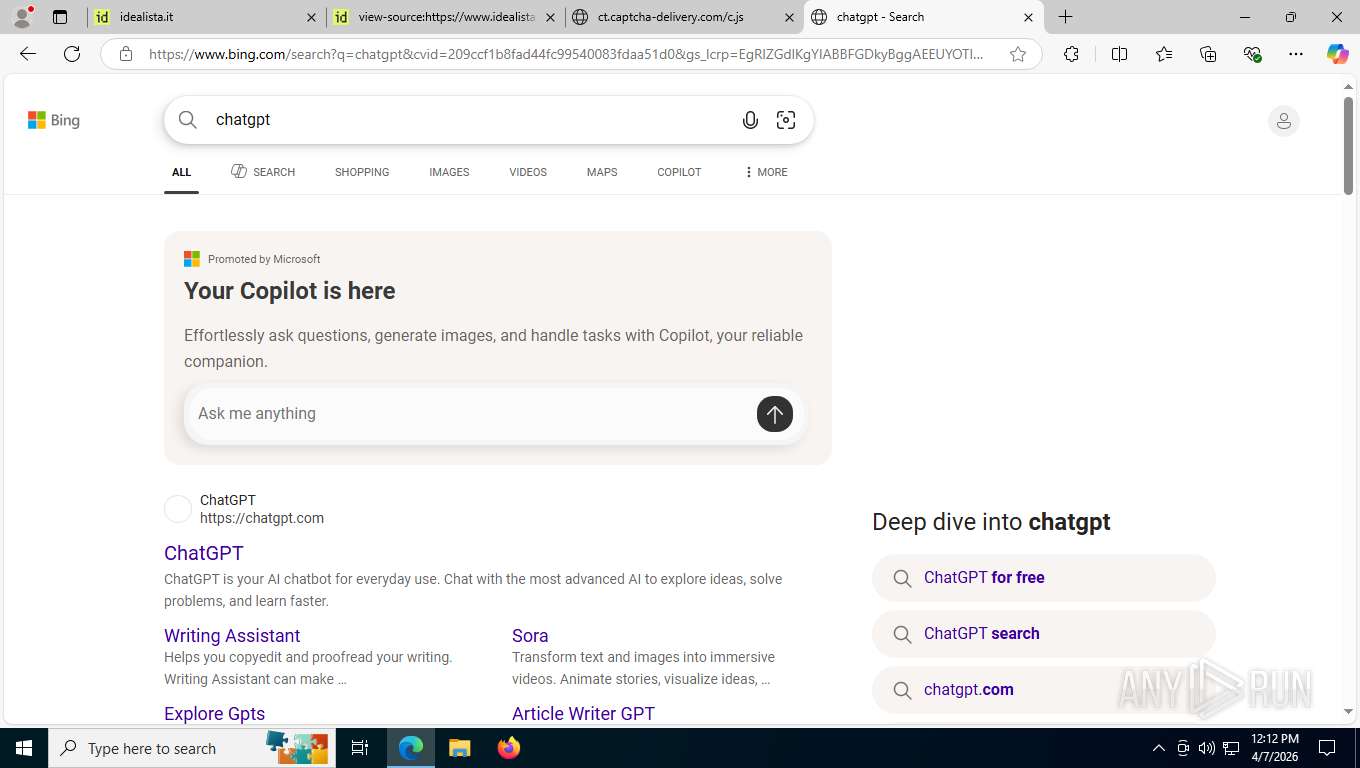Screen dimensions: 1360x768
Task: Open the Bing account sign-in avatar
Action: coord(1283,121)
